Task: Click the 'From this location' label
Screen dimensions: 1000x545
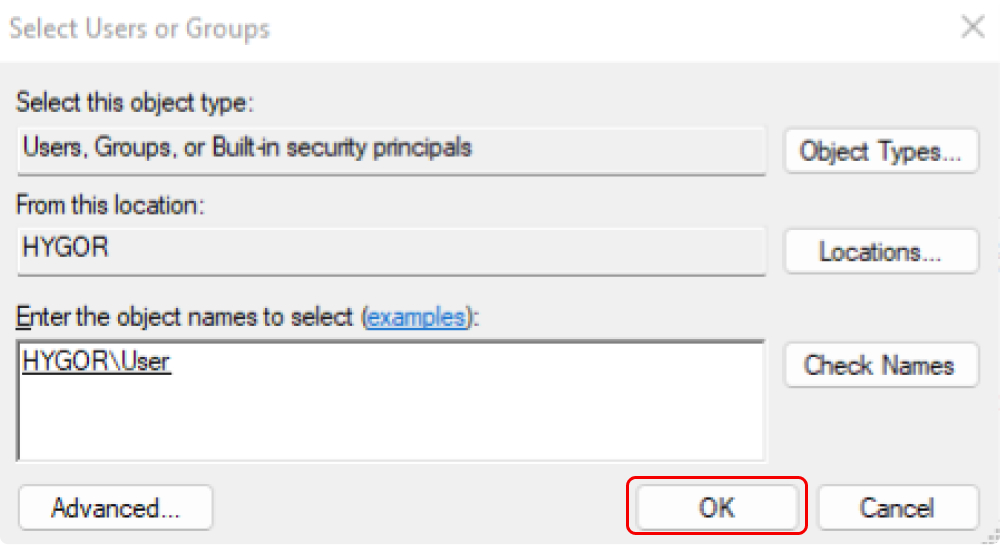Action: pos(112,206)
